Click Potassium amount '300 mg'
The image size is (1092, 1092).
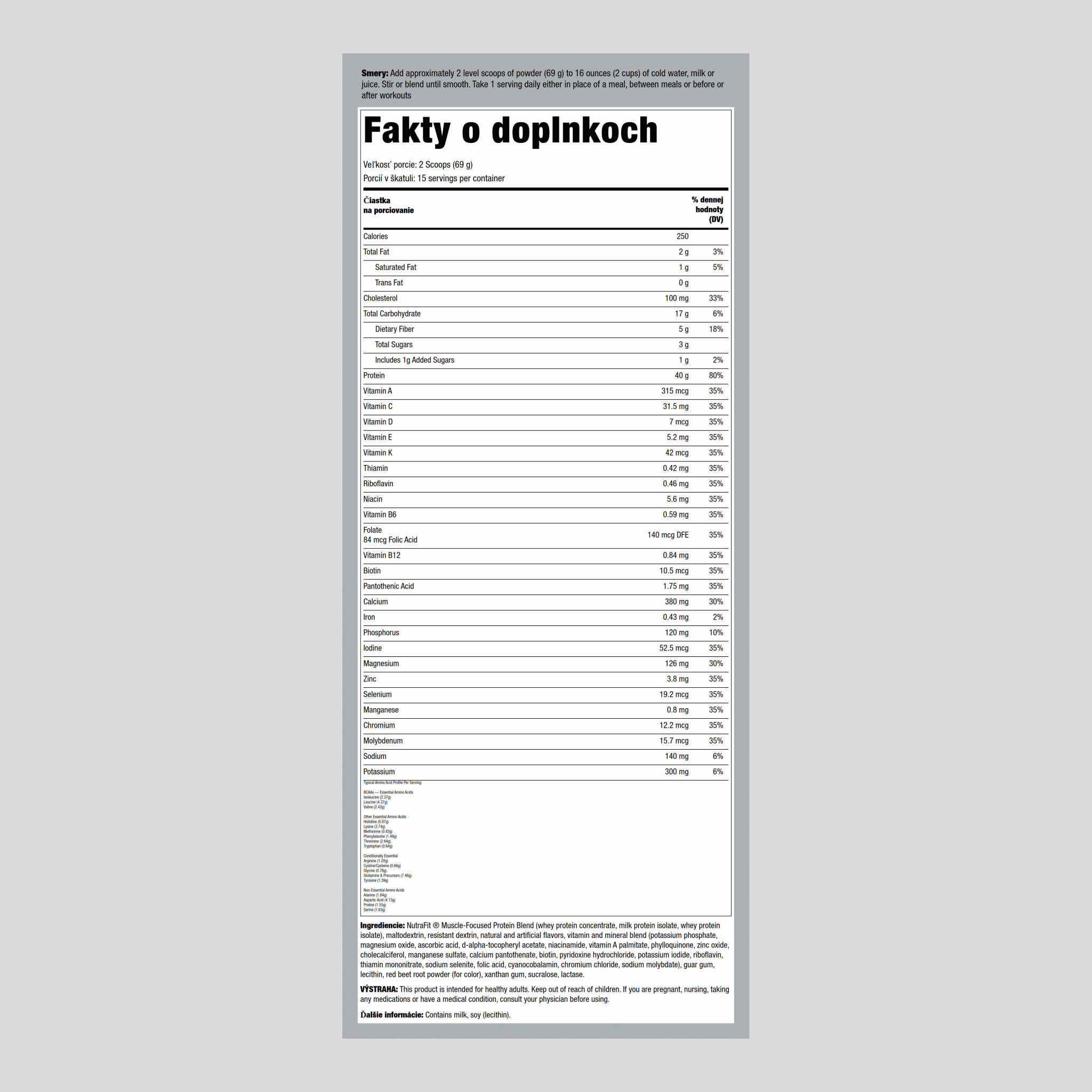pos(677,772)
